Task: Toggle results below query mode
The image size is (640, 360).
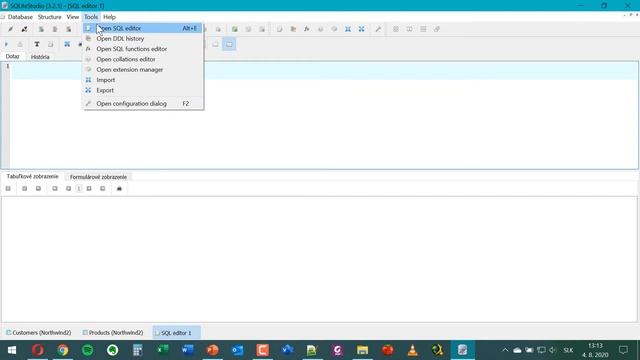Action: tap(229, 44)
